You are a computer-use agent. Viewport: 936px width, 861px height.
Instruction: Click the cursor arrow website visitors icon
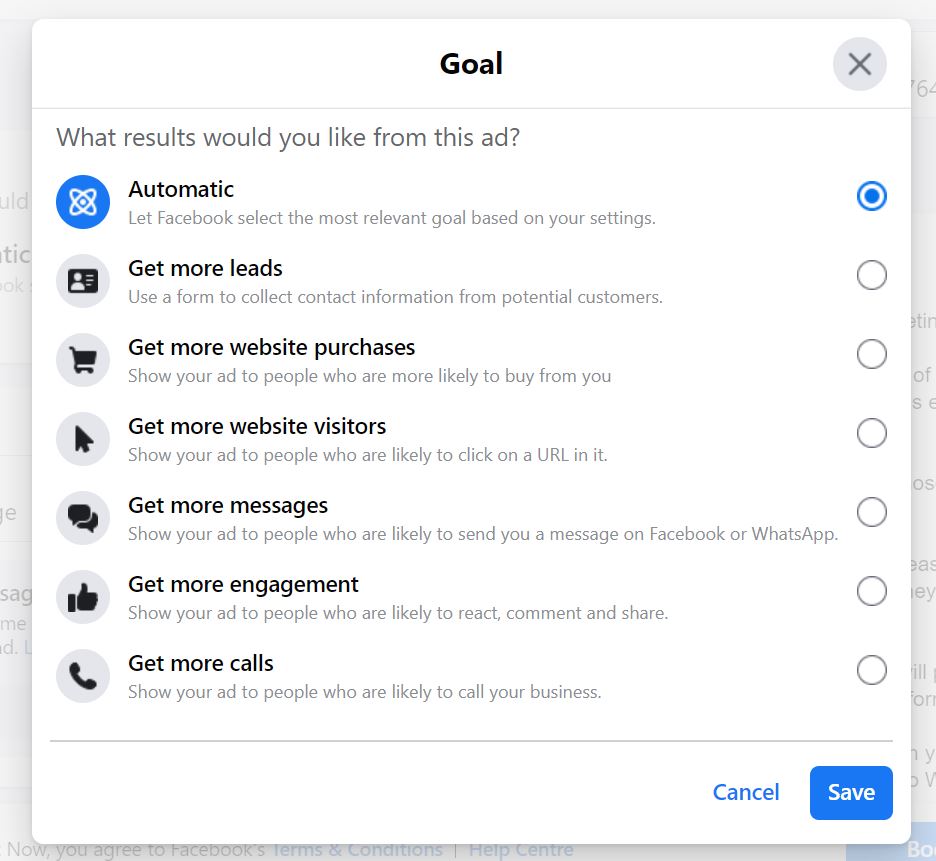click(x=83, y=439)
